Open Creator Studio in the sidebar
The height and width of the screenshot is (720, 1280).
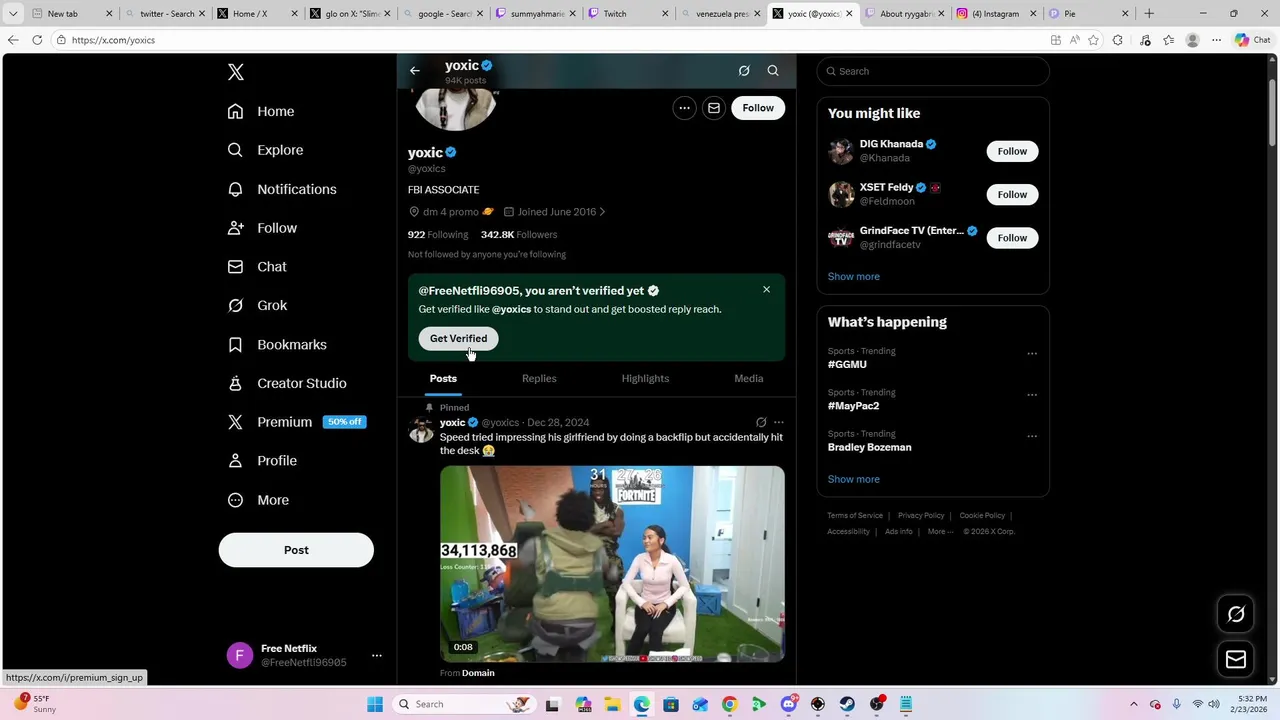(287, 383)
